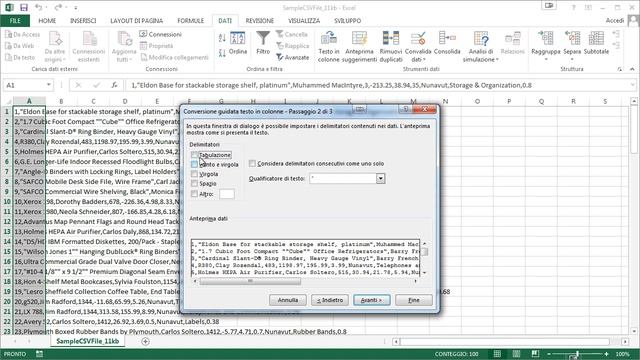
Task: Open Da altre origini dropdown
Action: pos(55,47)
